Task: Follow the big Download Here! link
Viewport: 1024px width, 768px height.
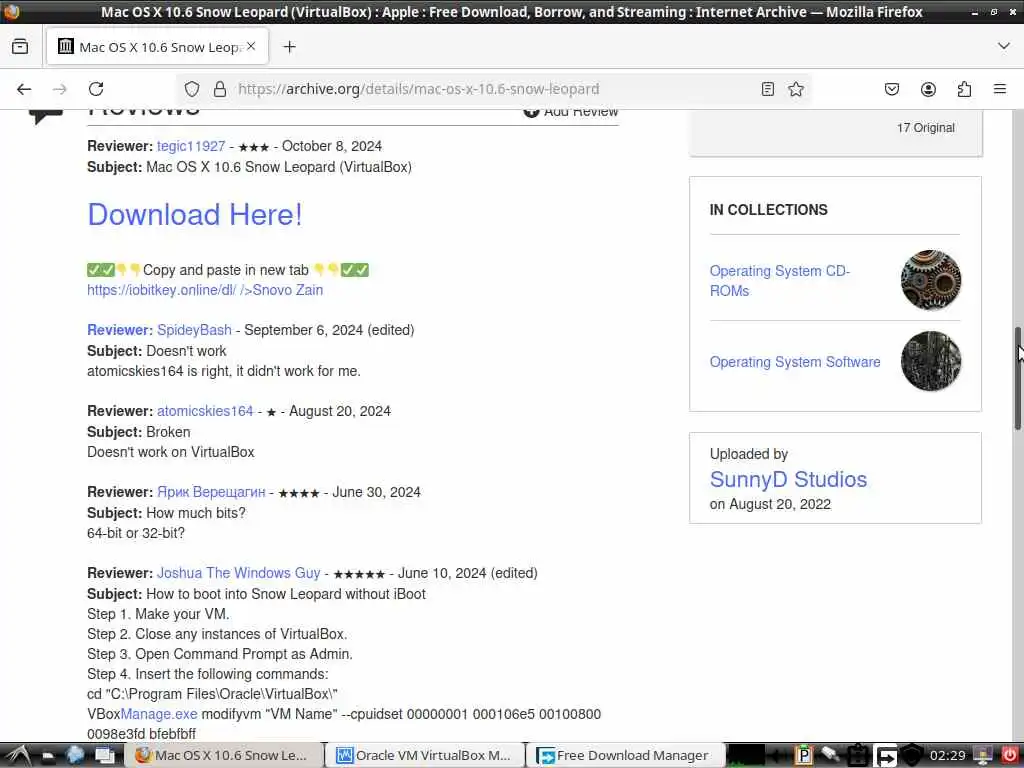Action: click(195, 214)
